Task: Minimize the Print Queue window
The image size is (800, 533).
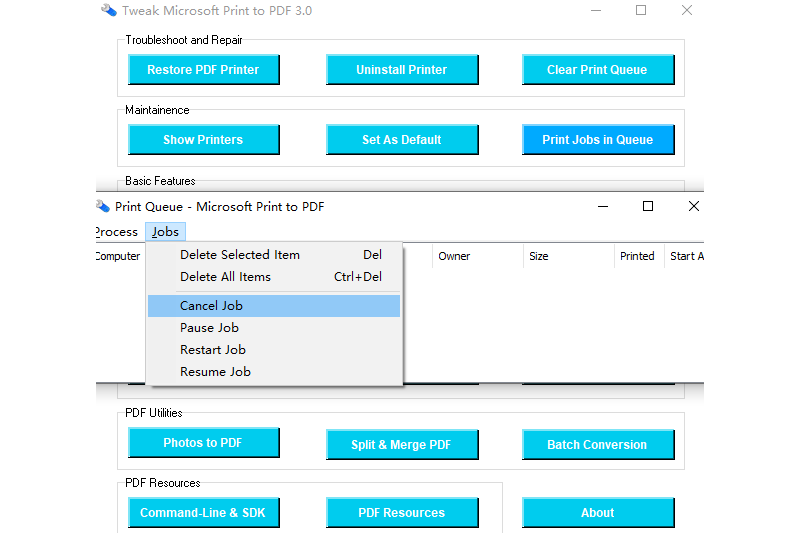Action: point(603,206)
